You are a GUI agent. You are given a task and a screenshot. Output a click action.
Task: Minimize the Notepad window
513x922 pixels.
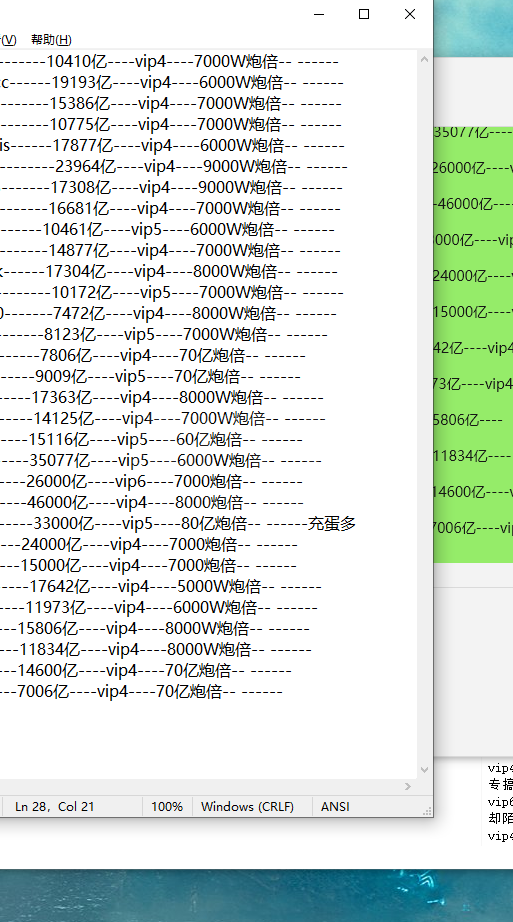coord(319,14)
